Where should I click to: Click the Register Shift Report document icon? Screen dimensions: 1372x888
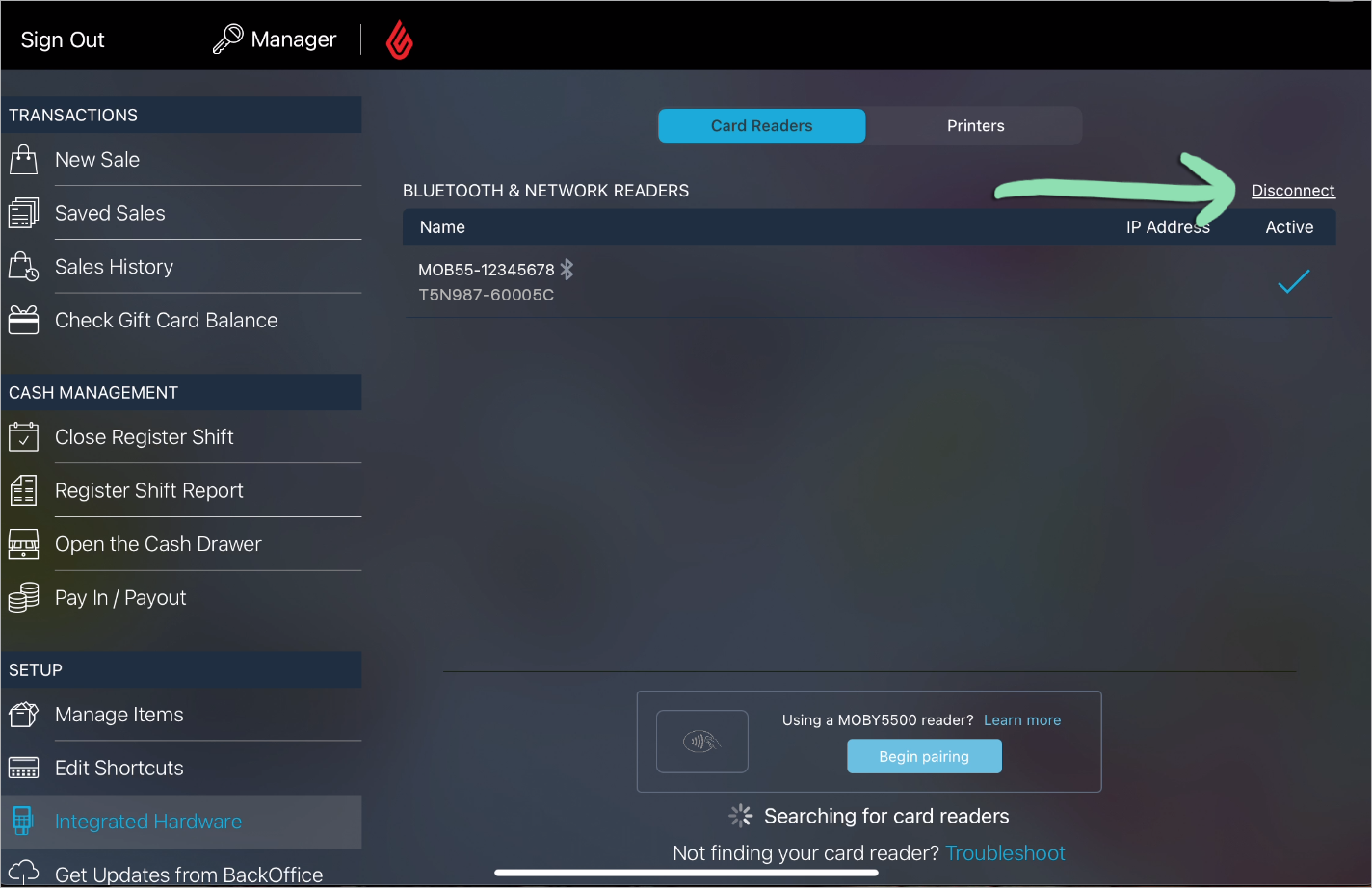point(23,490)
